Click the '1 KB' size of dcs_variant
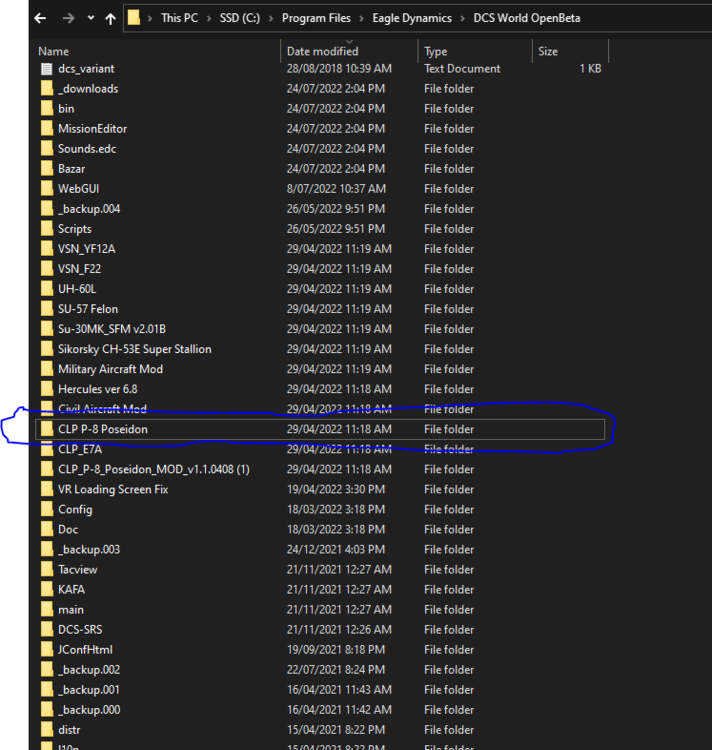Screen dimensions: 712x750 point(590,69)
